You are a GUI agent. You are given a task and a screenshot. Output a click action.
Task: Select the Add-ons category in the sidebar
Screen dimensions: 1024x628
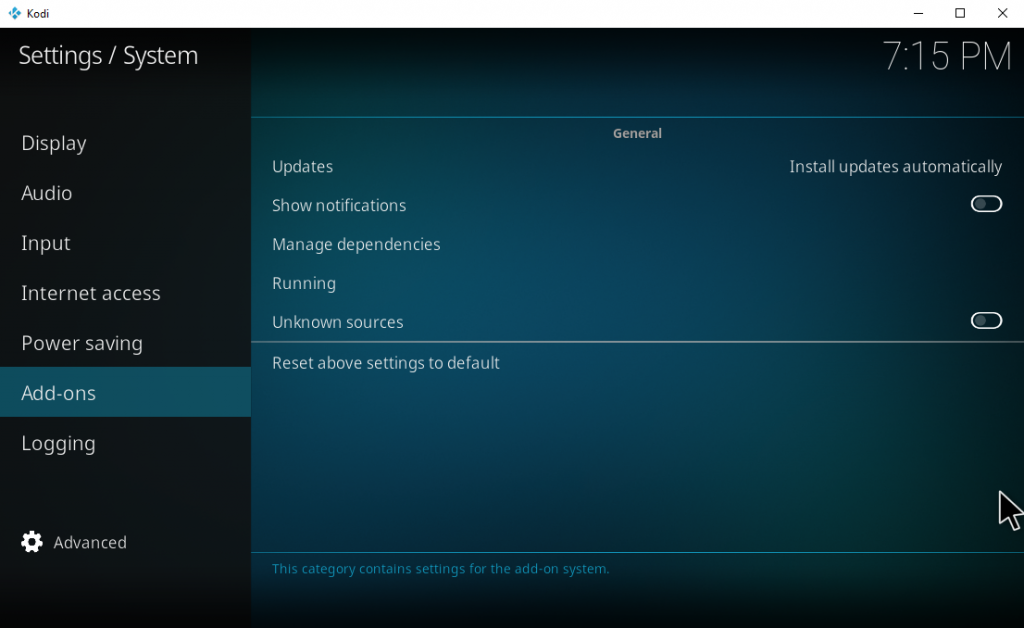pyautogui.click(x=58, y=393)
